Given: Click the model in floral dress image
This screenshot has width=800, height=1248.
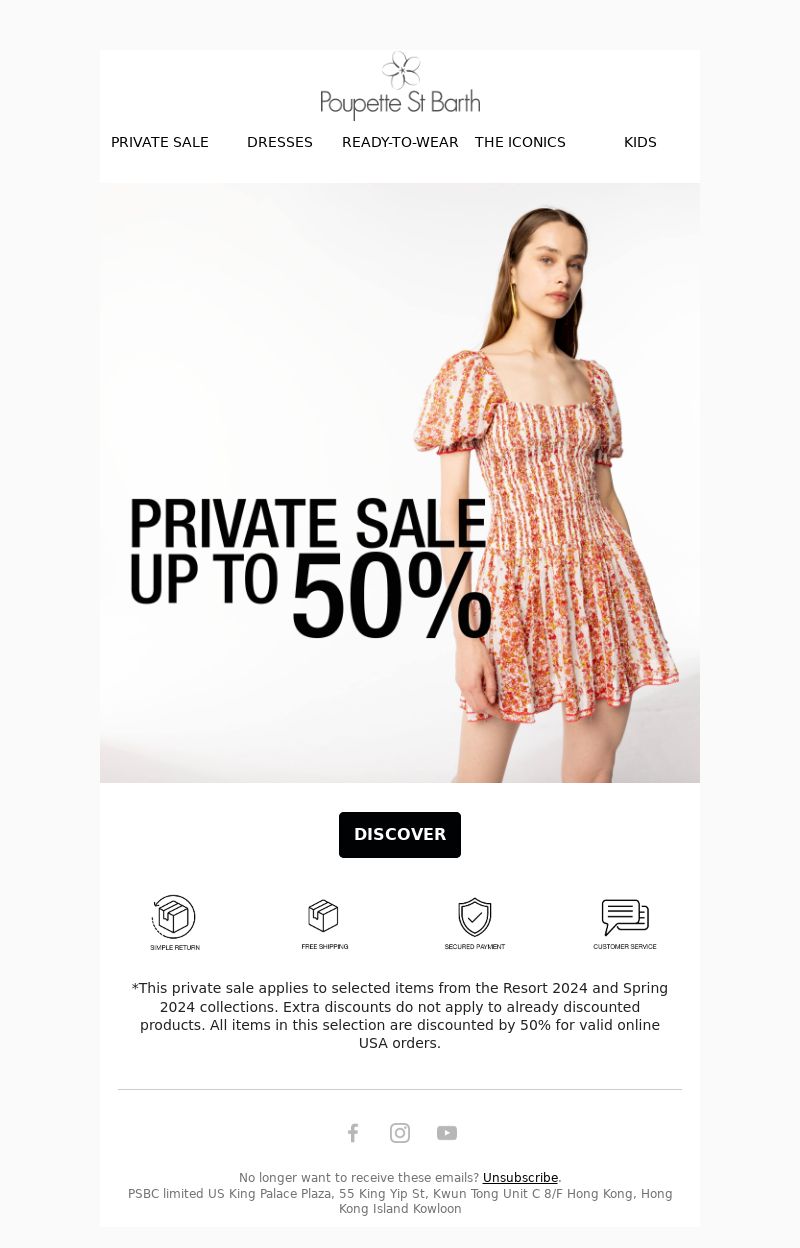Looking at the screenshot, I should click(400, 483).
